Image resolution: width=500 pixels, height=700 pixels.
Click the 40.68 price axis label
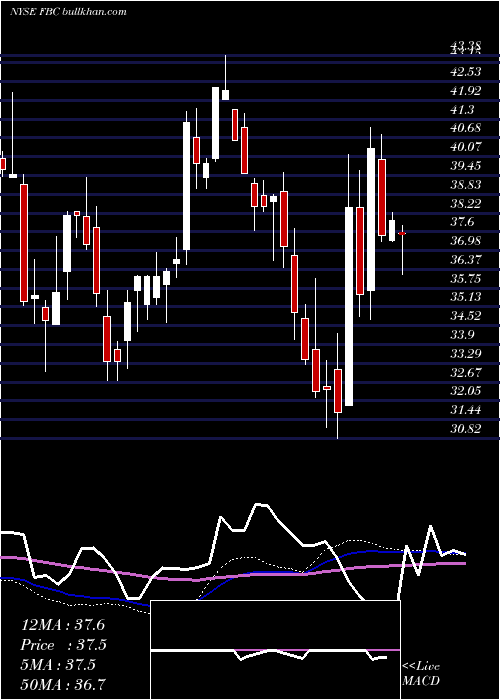point(466,128)
